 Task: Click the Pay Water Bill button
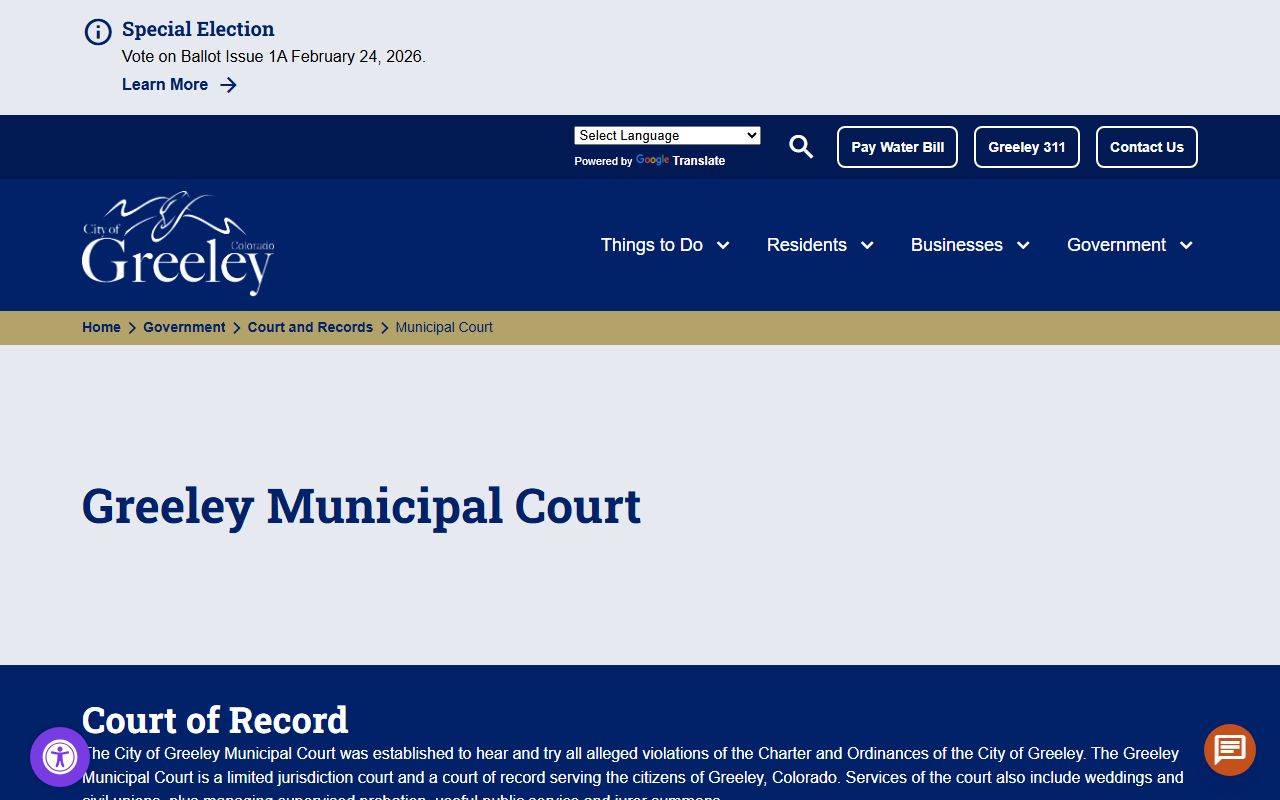click(898, 147)
